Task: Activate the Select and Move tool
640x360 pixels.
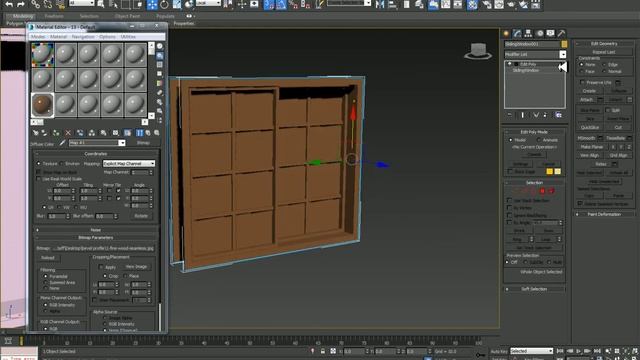Action: pyautogui.click(x=152, y=4)
